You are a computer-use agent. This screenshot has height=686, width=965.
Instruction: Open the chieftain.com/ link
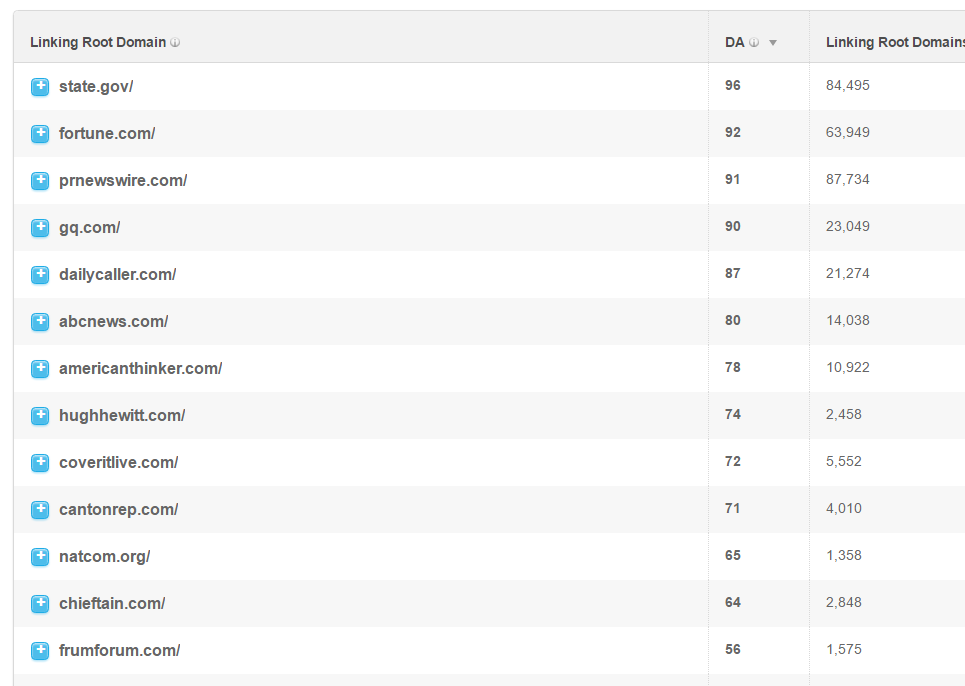point(112,604)
